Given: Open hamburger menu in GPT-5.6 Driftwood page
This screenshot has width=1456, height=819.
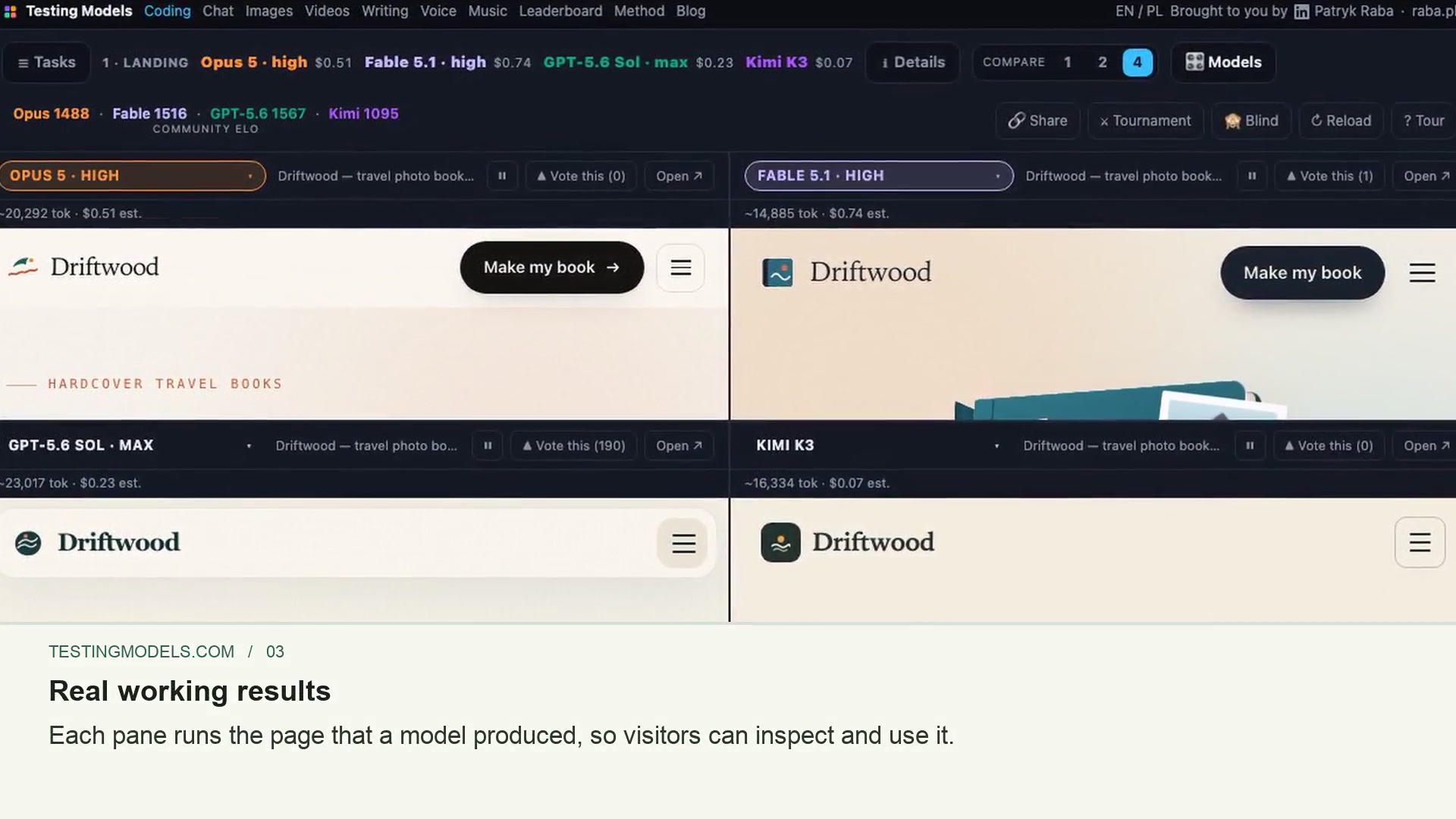Looking at the screenshot, I should 683,543.
